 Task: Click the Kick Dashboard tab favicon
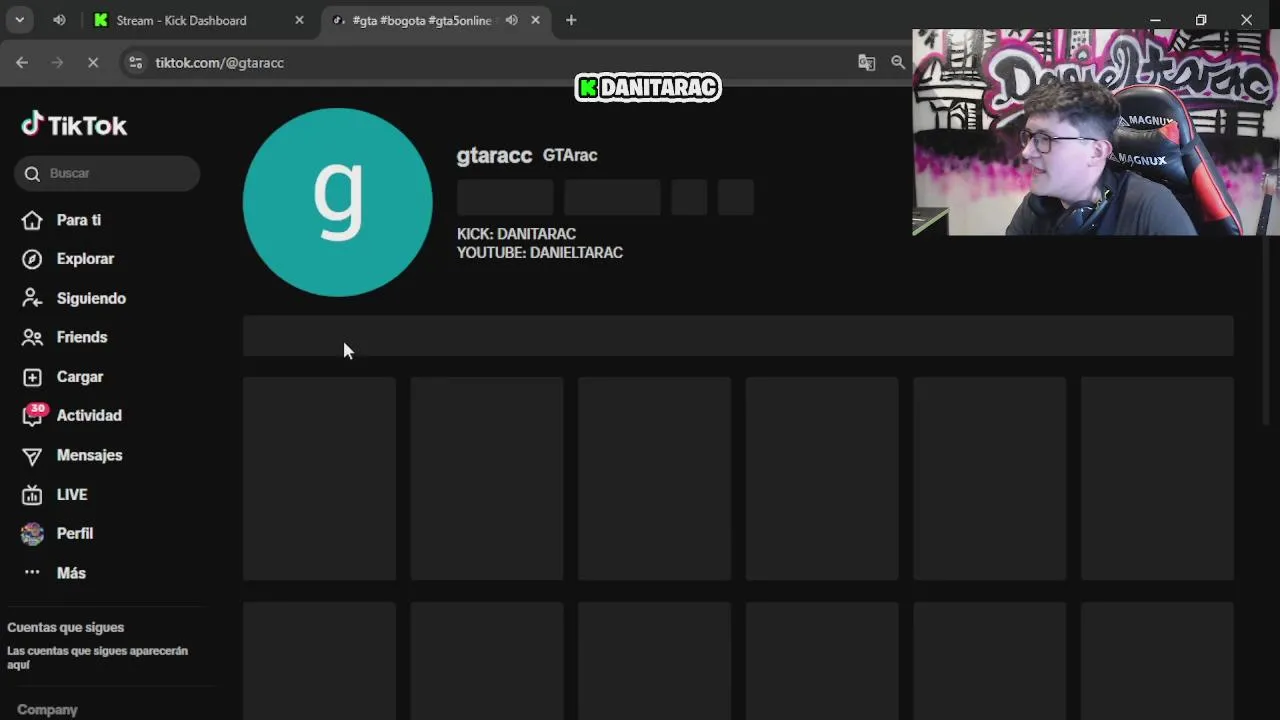click(x=100, y=20)
